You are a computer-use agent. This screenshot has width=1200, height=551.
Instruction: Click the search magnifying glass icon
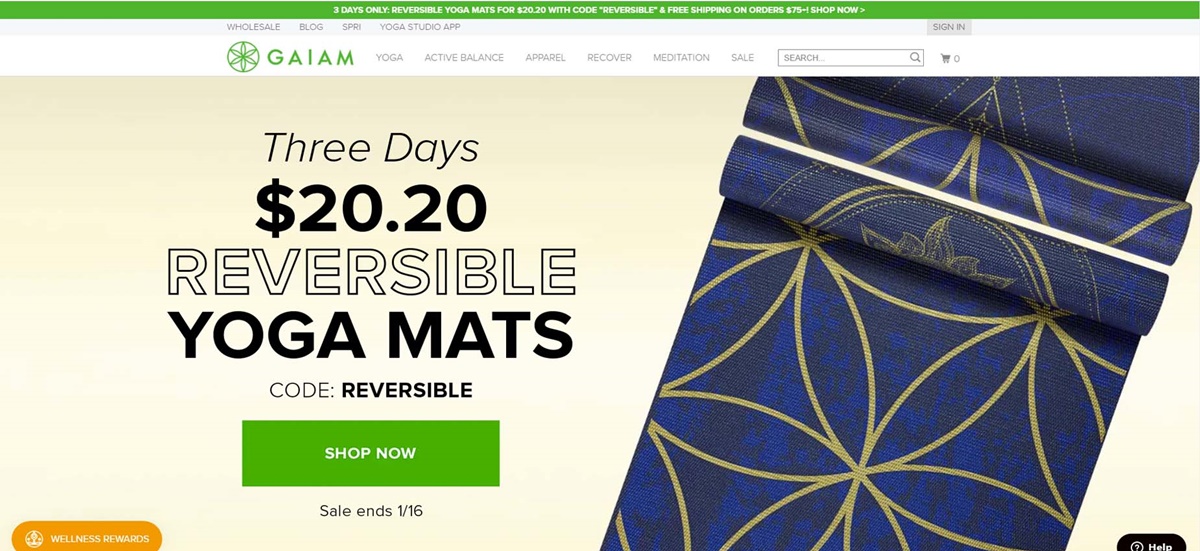pyautogui.click(x=915, y=57)
